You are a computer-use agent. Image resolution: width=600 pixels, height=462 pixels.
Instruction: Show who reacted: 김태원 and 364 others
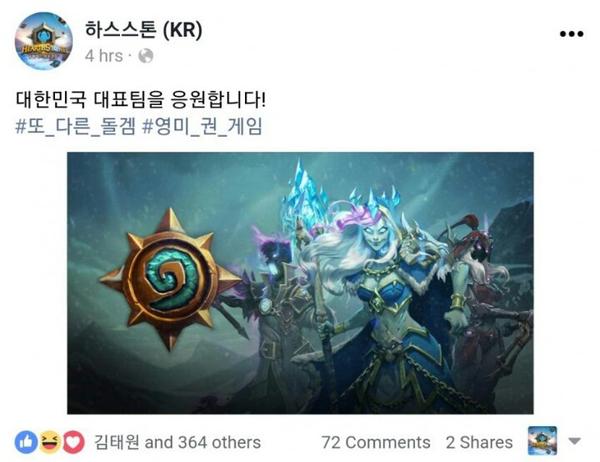(178, 442)
